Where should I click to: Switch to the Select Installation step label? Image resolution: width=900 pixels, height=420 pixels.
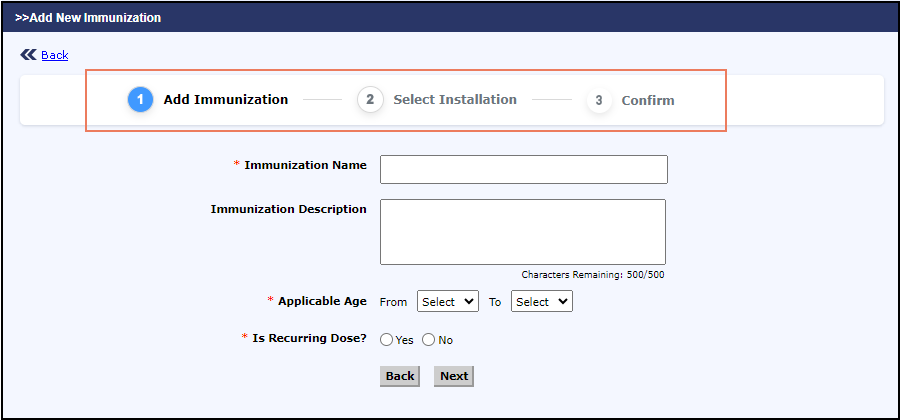tap(455, 100)
